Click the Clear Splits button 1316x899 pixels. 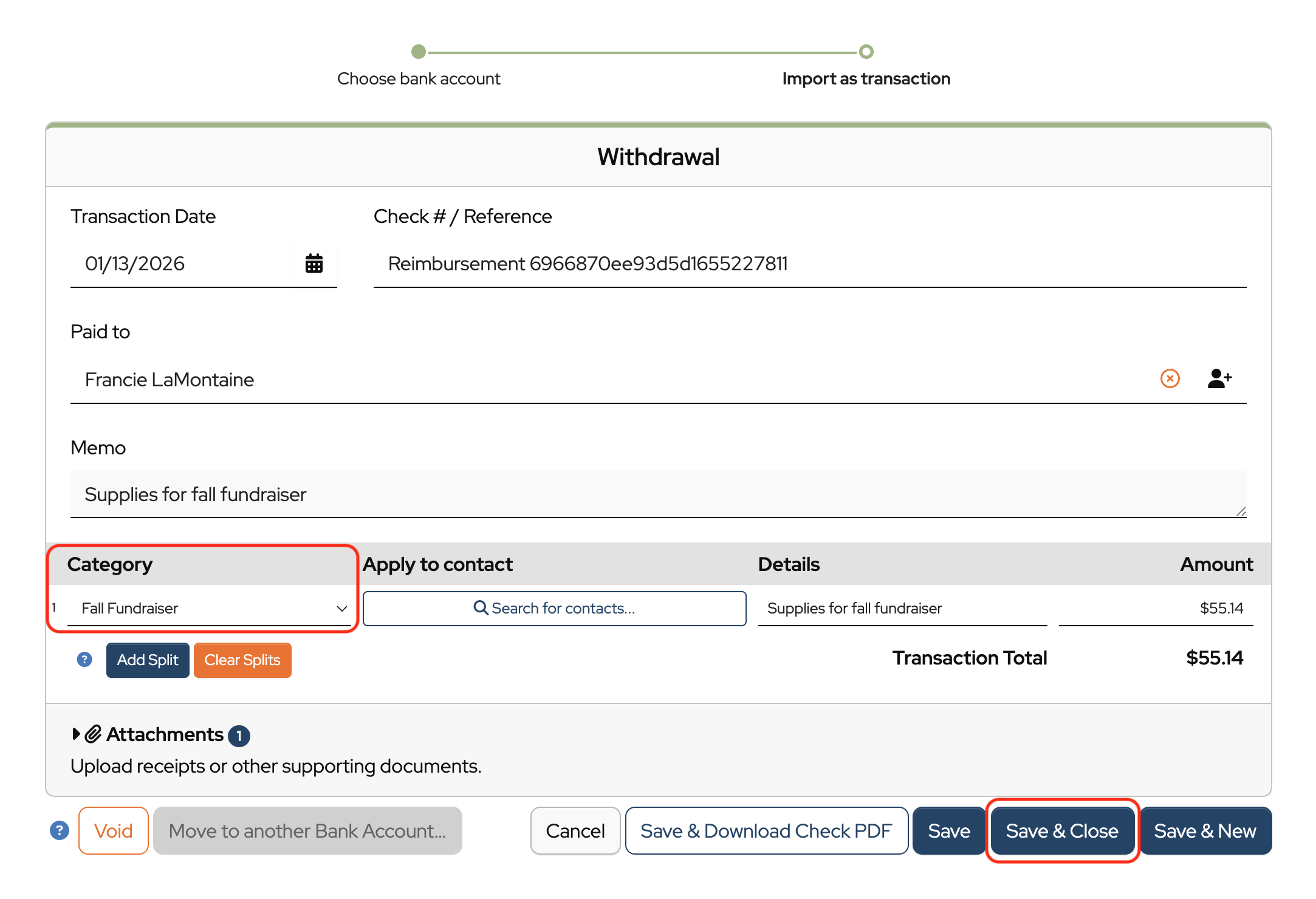coord(242,660)
